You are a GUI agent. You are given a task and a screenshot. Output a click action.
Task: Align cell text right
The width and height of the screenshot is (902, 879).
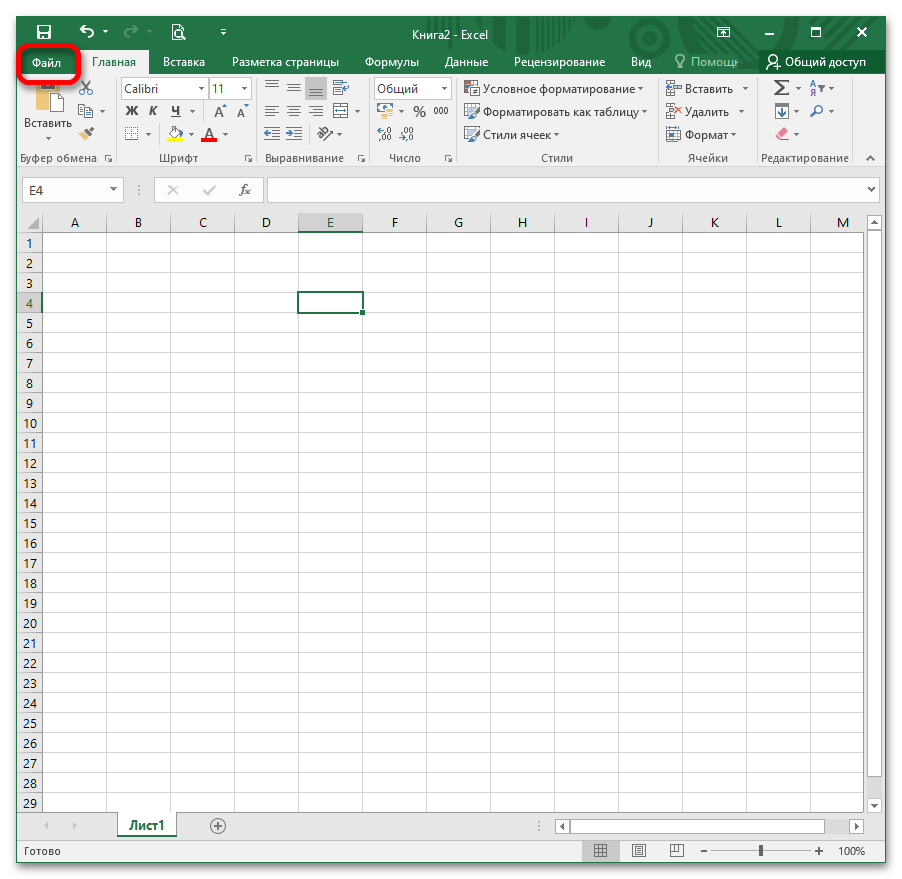pos(316,111)
